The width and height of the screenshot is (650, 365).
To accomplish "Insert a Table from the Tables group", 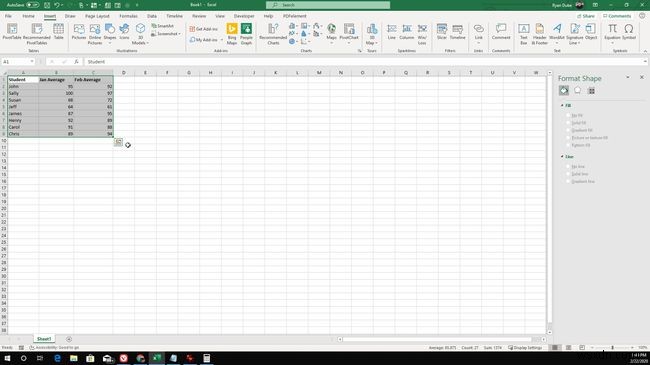I will pos(58,32).
